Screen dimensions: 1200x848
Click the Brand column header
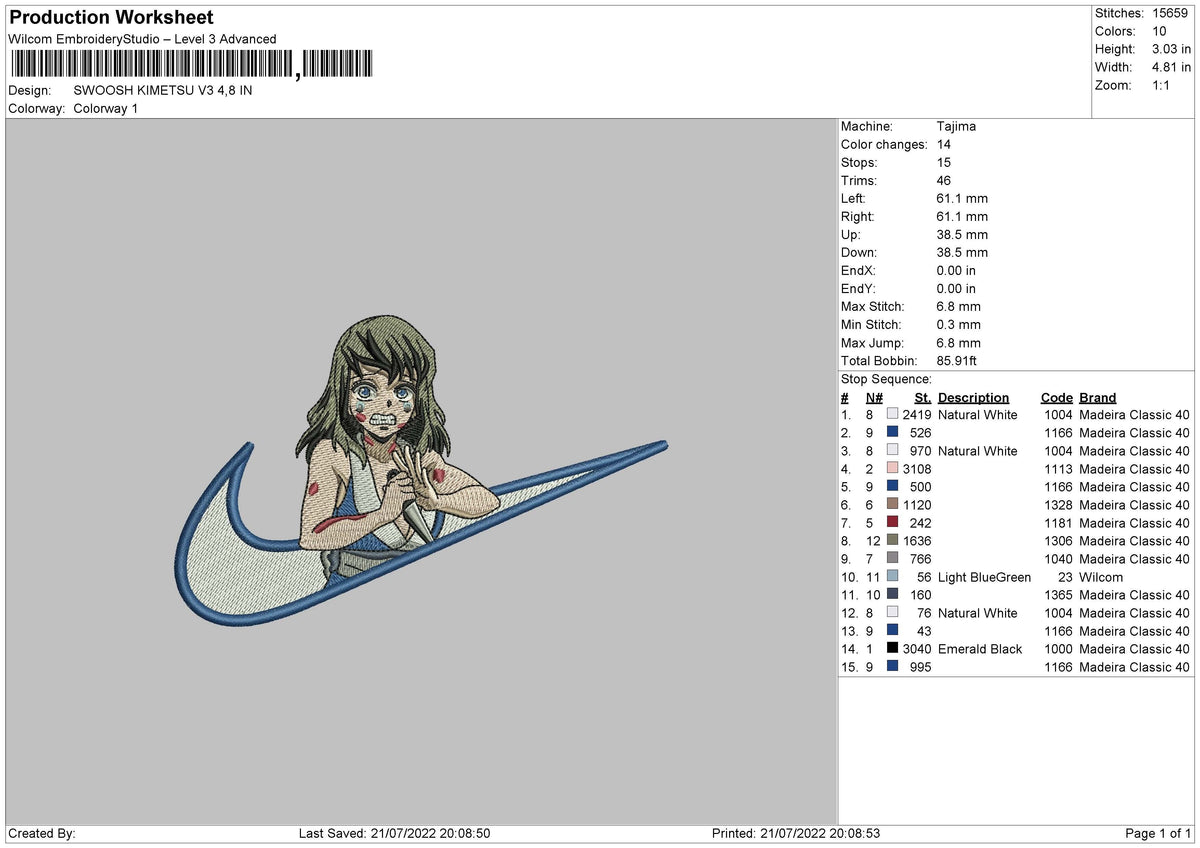coord(1097,397)
